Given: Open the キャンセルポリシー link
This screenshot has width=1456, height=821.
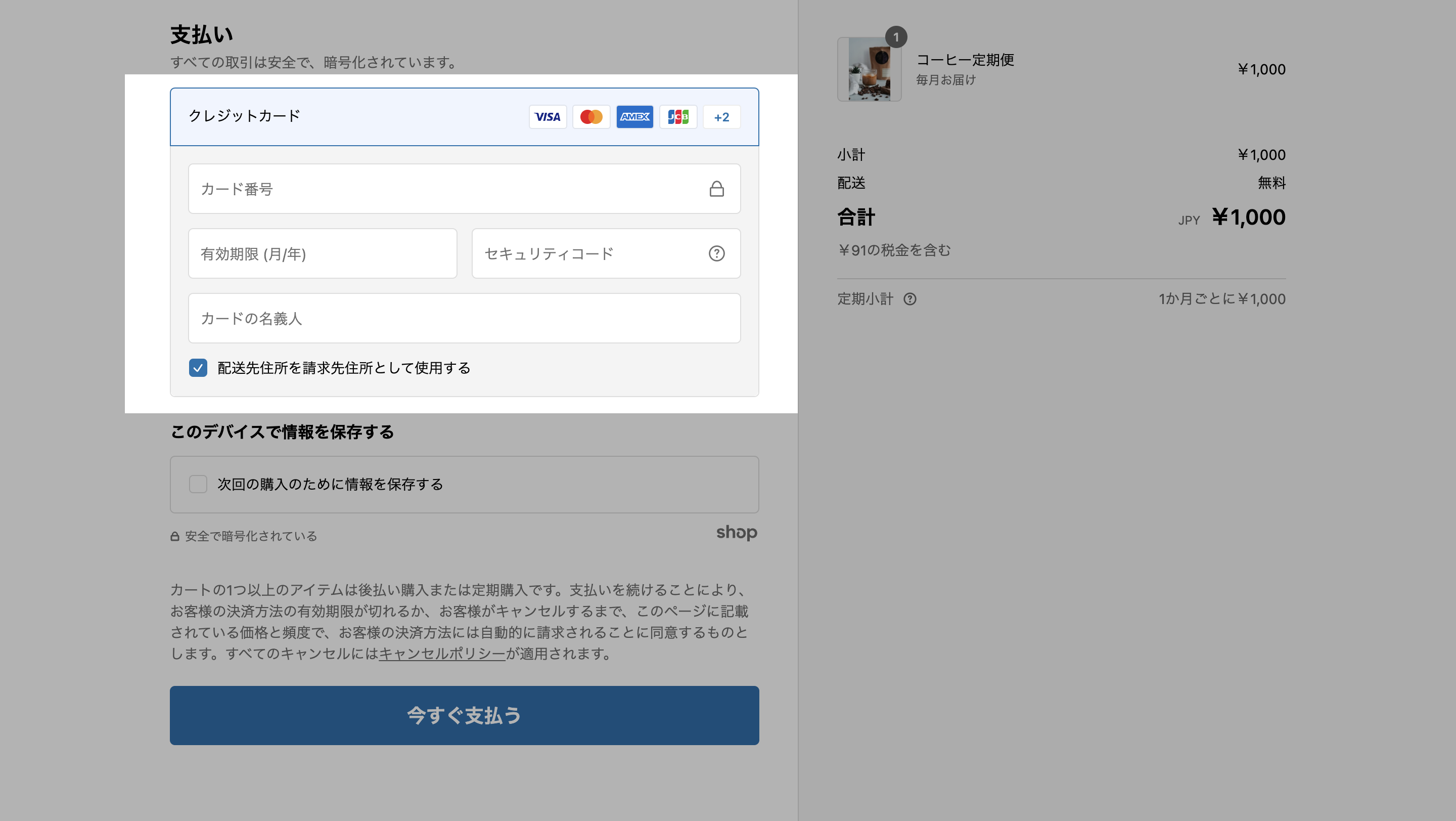Looking at the screenshot, I should click(441, 654).
